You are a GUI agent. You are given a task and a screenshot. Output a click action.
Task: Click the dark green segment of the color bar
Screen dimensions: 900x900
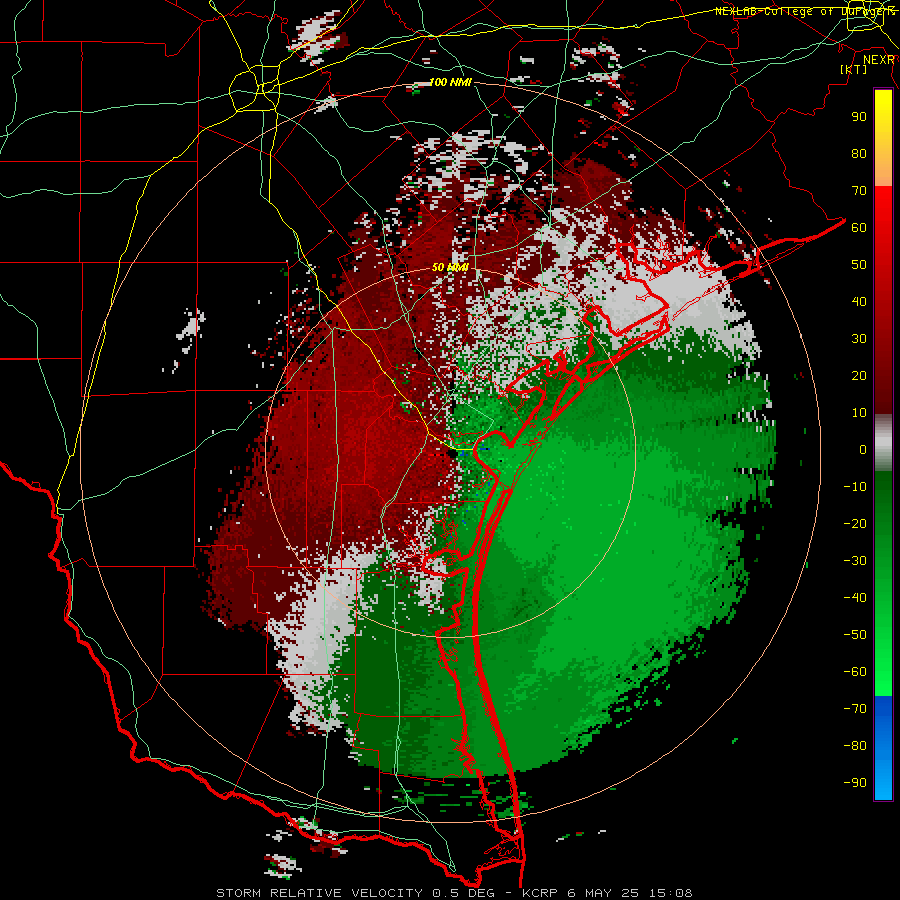coord(883,499)
